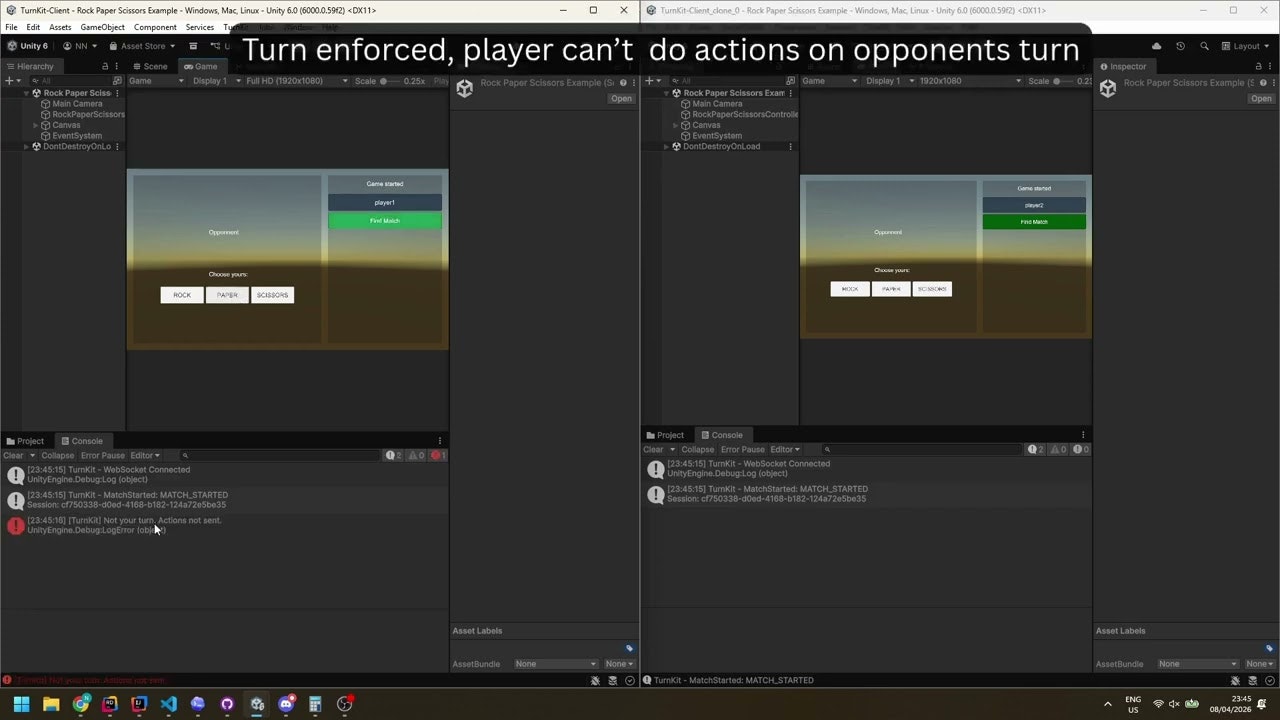The width and height of the screenshot is (1280, 720).
Task: Click Open button in left Inspector header
Action: tap(621, 98)
